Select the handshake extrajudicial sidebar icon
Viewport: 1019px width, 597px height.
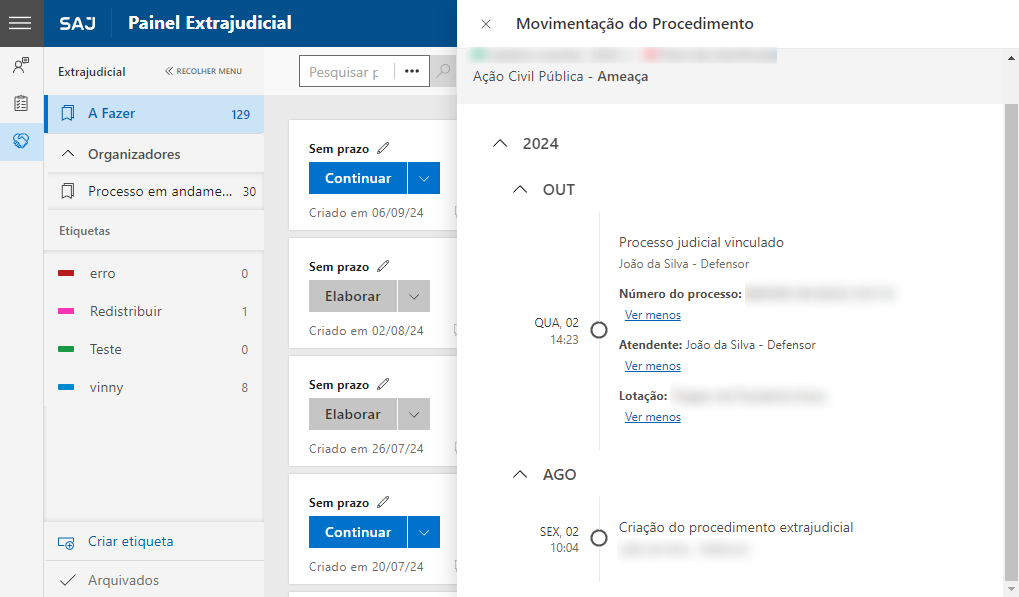pyautogui.click(x=21, y=140)
